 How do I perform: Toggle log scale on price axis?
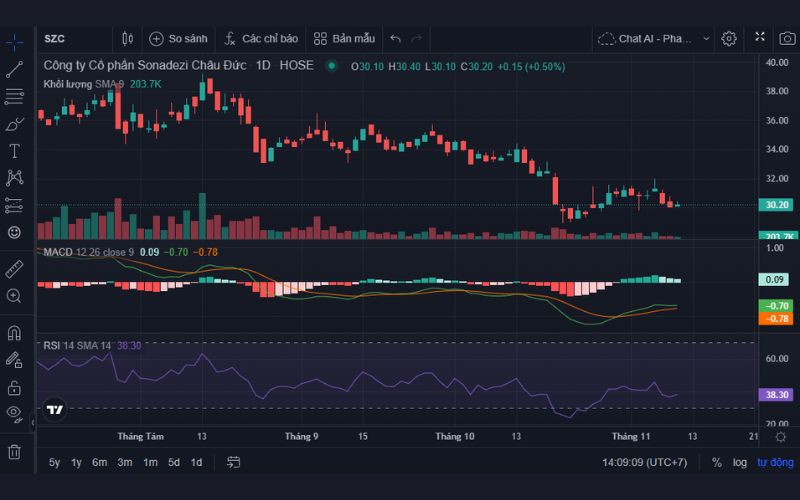[x=739, y=462]
